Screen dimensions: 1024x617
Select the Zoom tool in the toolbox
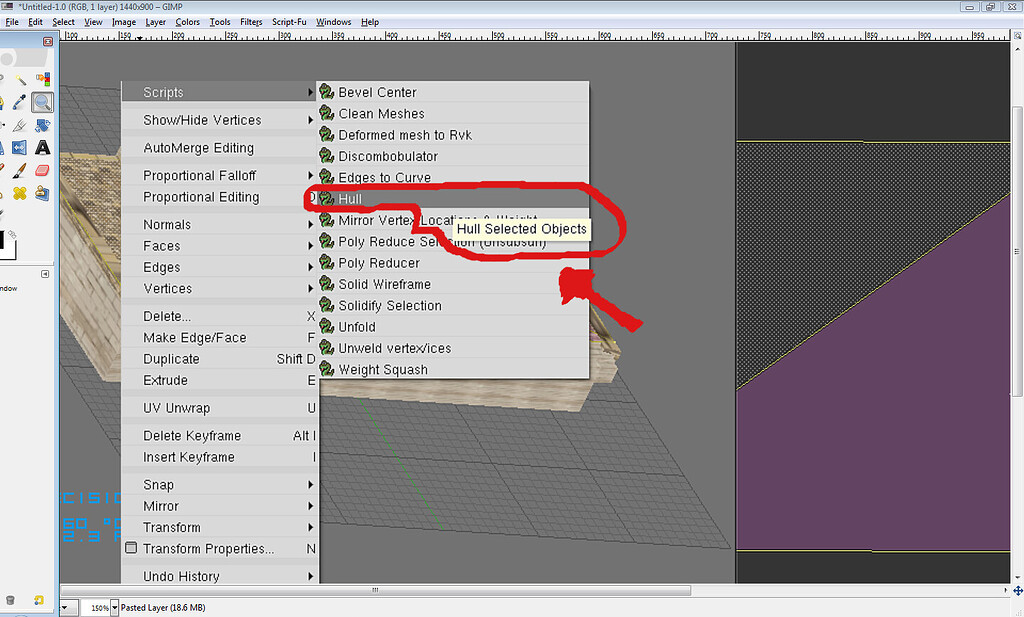tap(41, 101)
